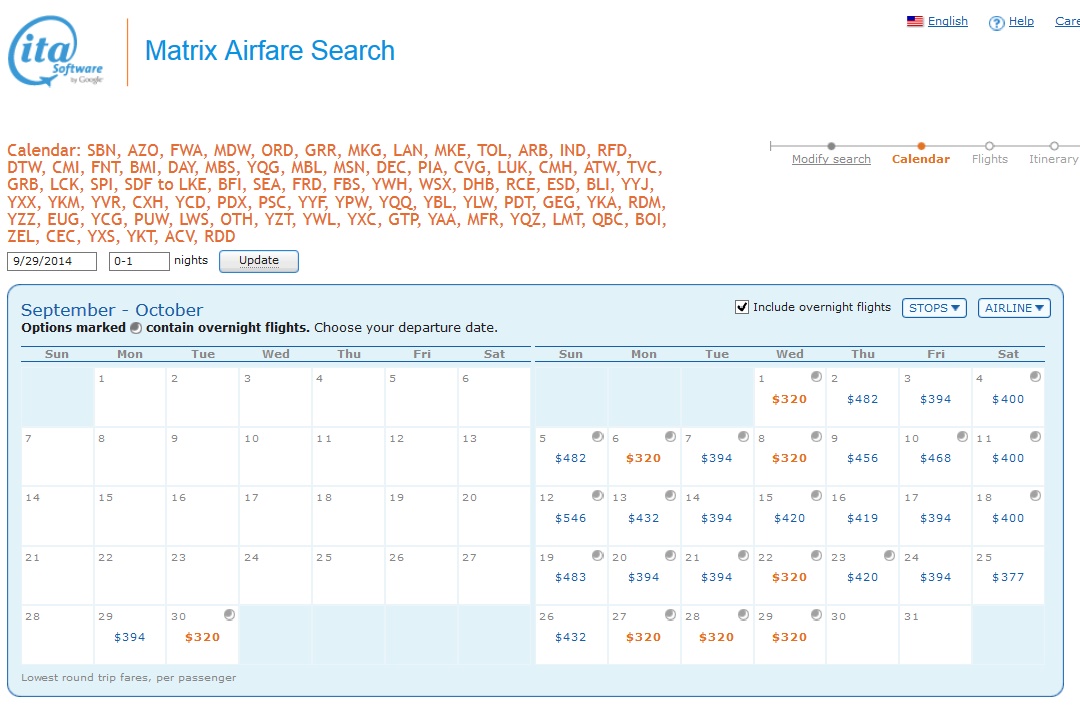Image resolution: width=1080 pixels, height=708 pixels.
Task: Click overnight icon on September 30
Action: (229, 615)
